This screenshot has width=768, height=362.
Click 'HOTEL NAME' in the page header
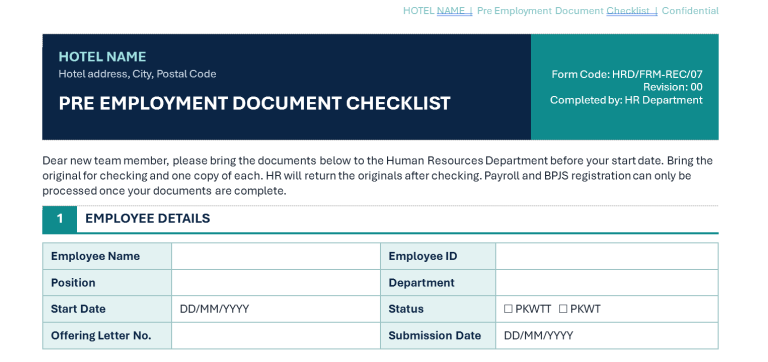[x=434, y=11]
